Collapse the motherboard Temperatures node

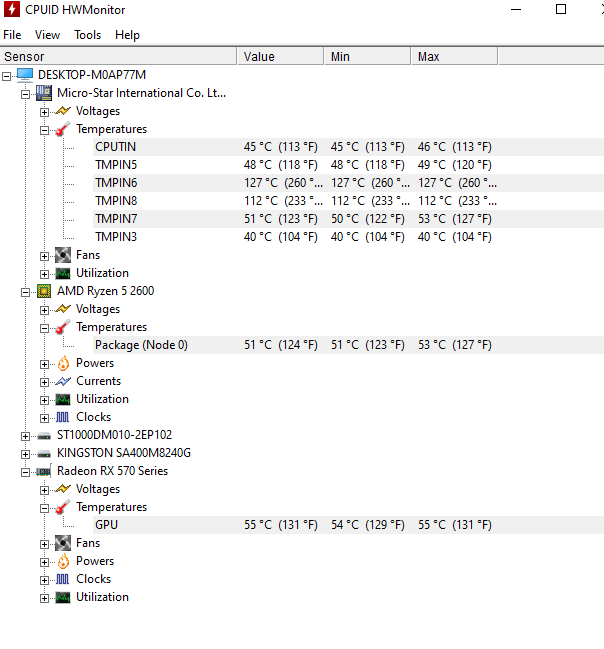click(x=44, y=130)
